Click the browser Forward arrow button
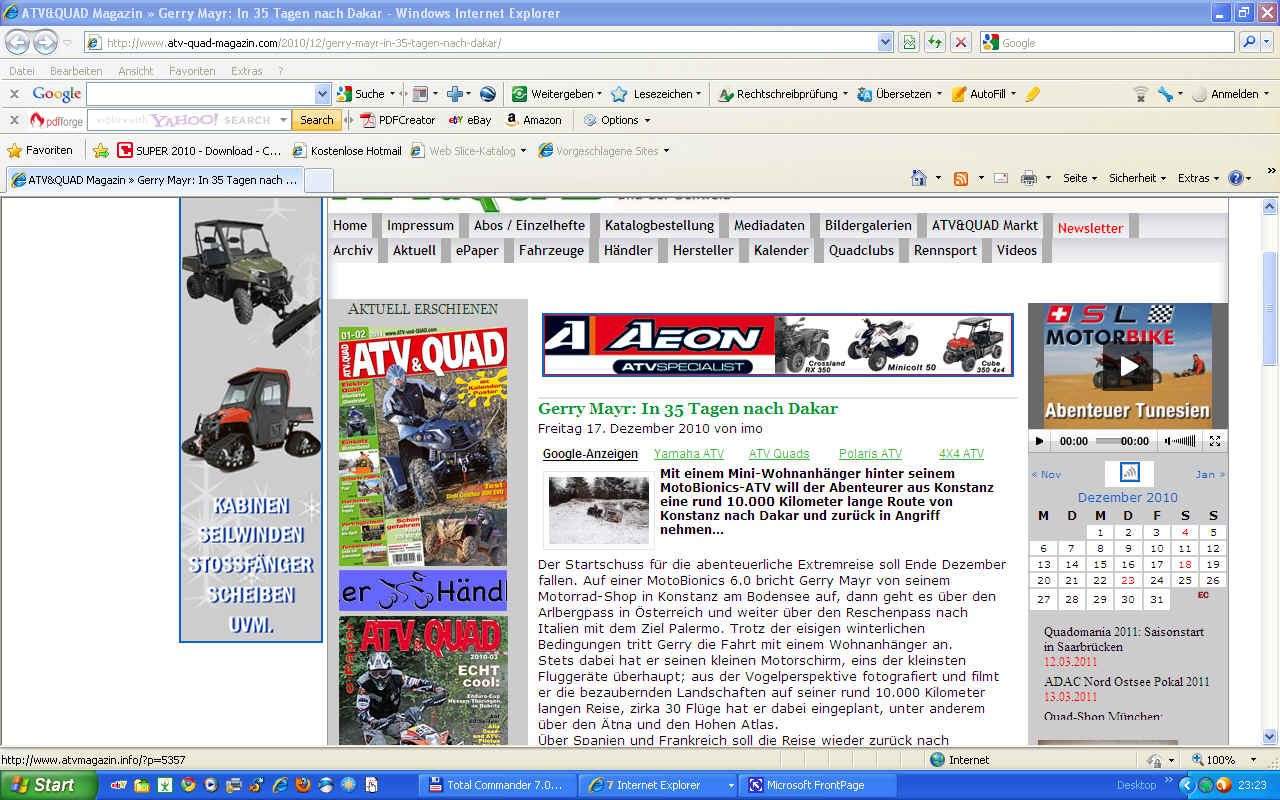Viewport: 1280px width, 800px height. coord(46,43)
